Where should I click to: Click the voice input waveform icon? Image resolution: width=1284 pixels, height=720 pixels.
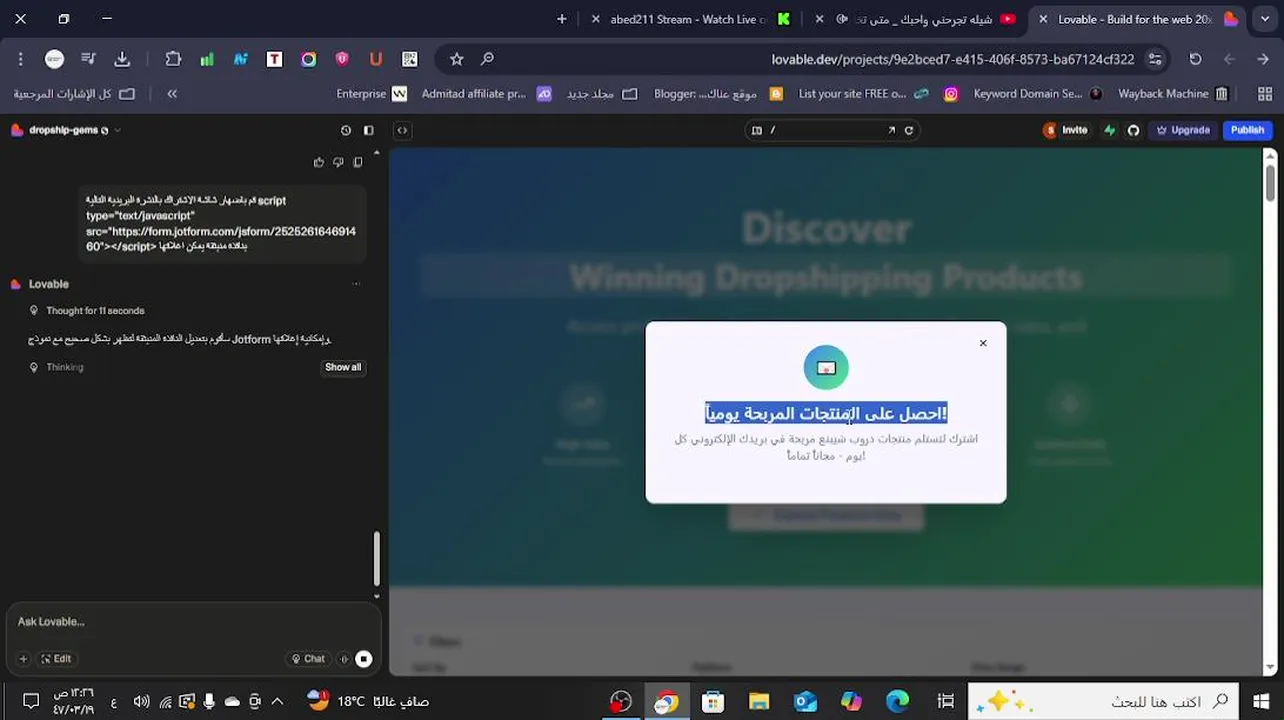(x=345, y=659)
